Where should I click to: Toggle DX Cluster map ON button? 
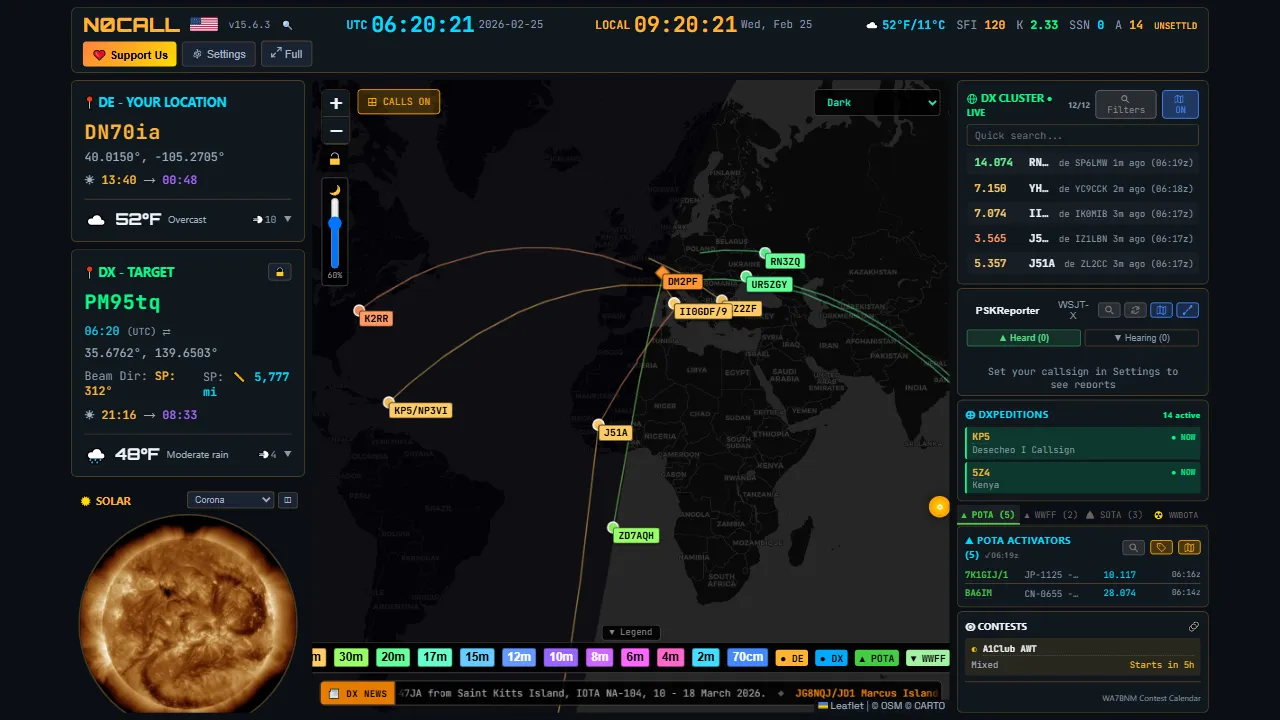[x=1180, y=104]
